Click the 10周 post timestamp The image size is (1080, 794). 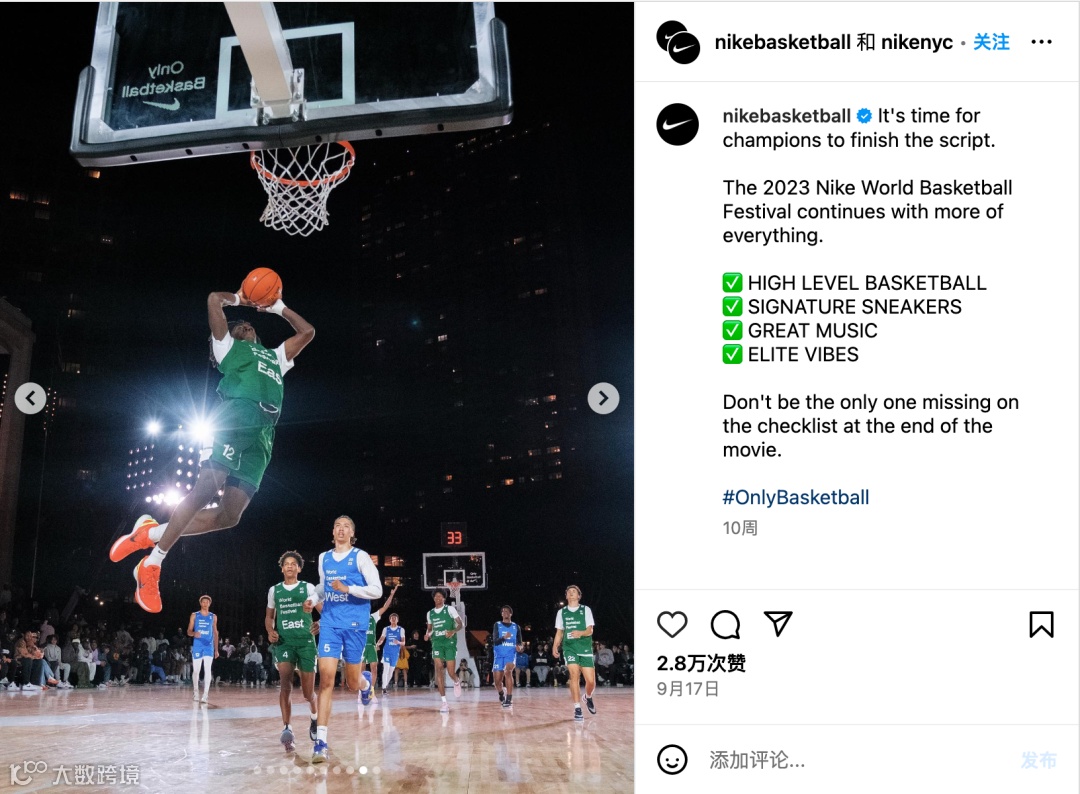point(740,528)
